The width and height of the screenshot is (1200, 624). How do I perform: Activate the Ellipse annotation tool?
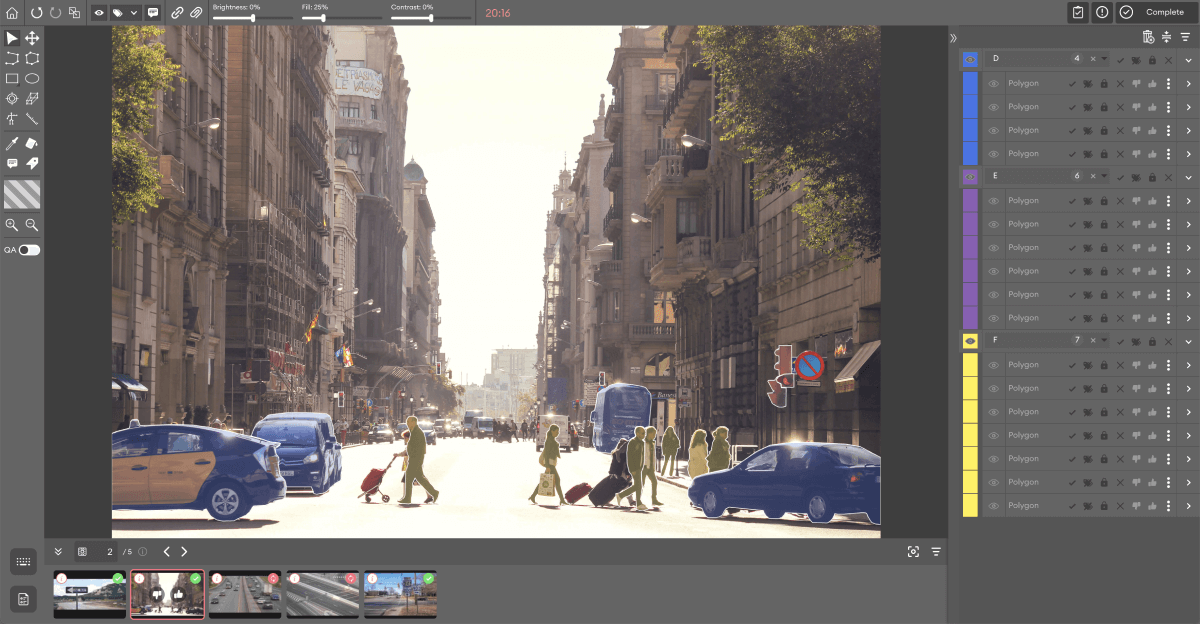[x=33, y=77]
